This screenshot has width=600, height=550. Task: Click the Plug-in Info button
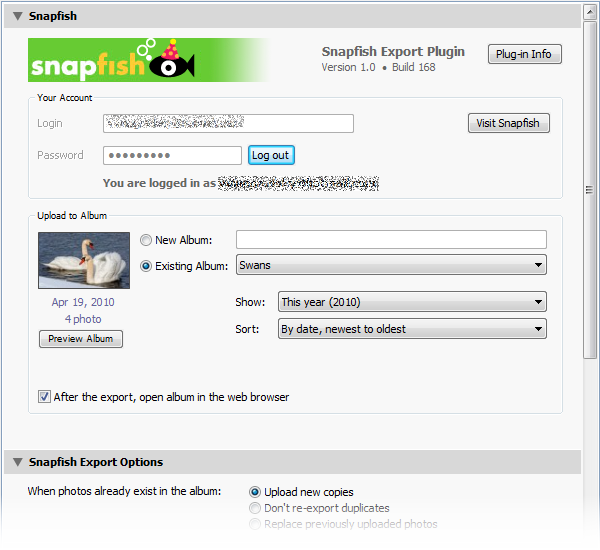coord(524,54)
